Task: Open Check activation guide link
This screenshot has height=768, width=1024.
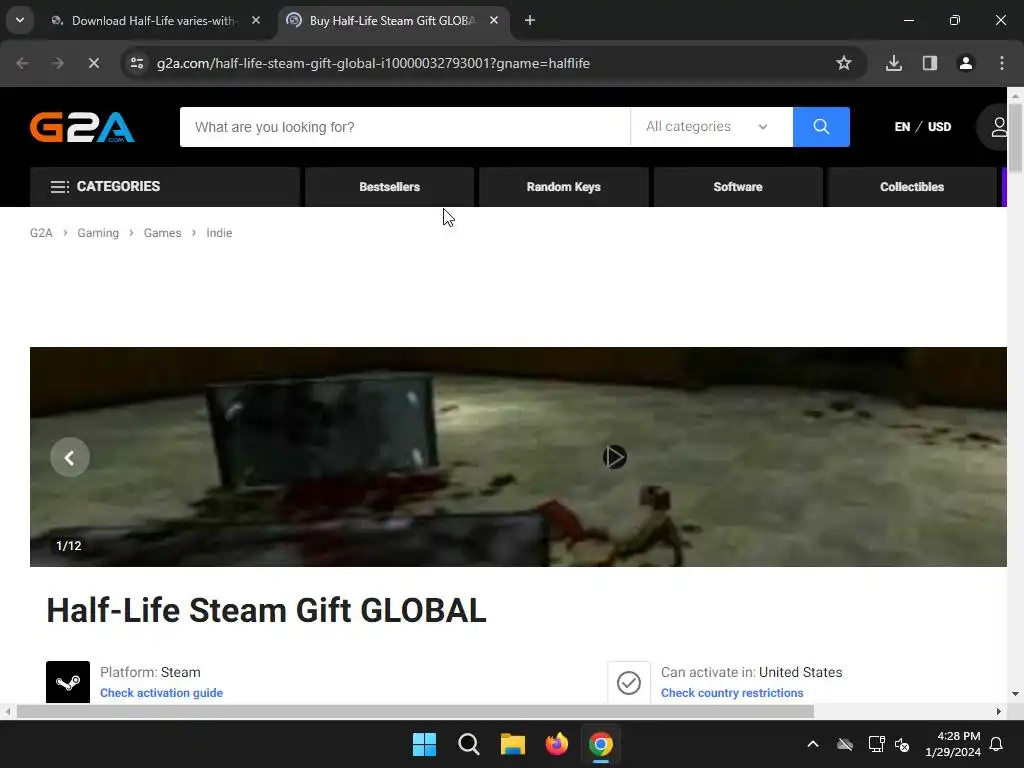Action: (161, 693)
